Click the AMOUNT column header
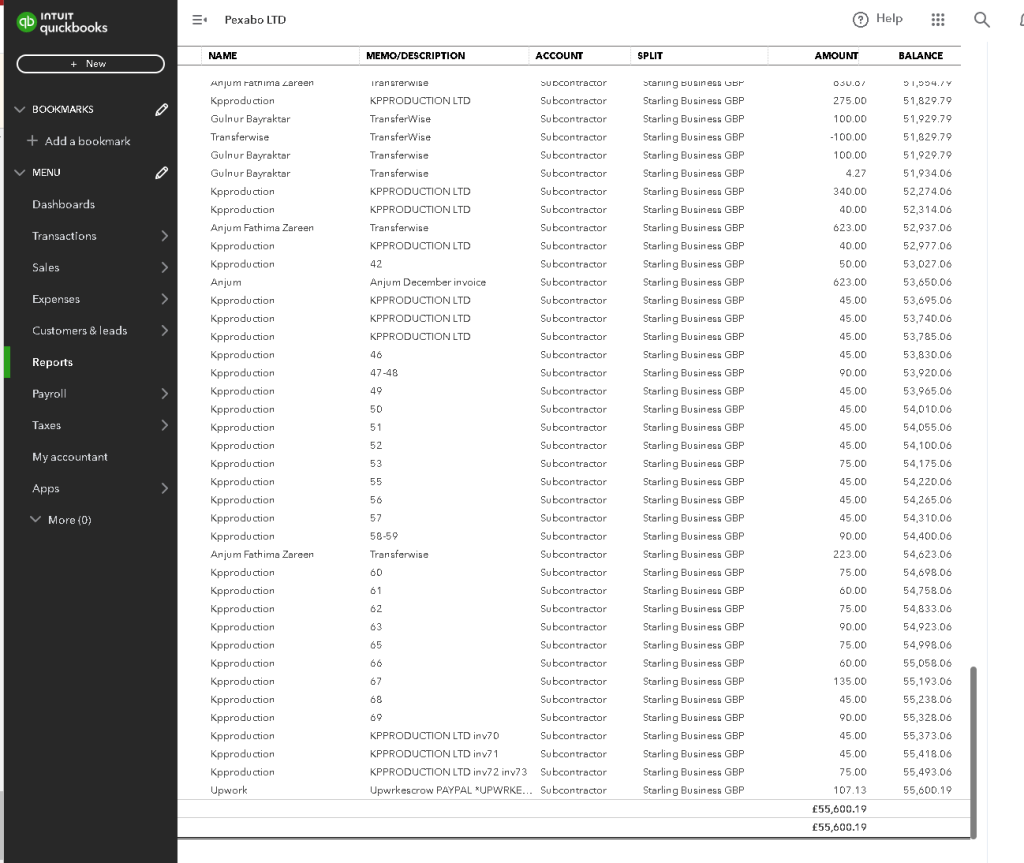Screen dimensions: 1024x863 836,56
